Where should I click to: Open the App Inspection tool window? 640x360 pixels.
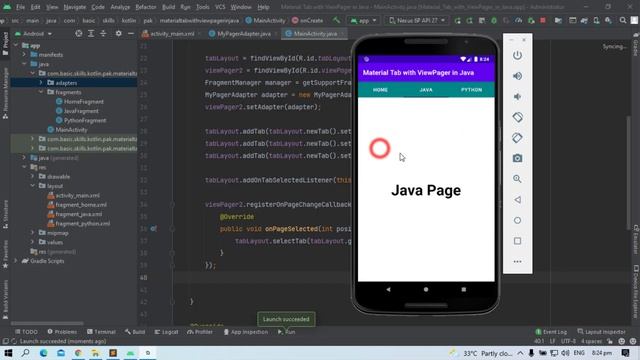pos(246,332)
